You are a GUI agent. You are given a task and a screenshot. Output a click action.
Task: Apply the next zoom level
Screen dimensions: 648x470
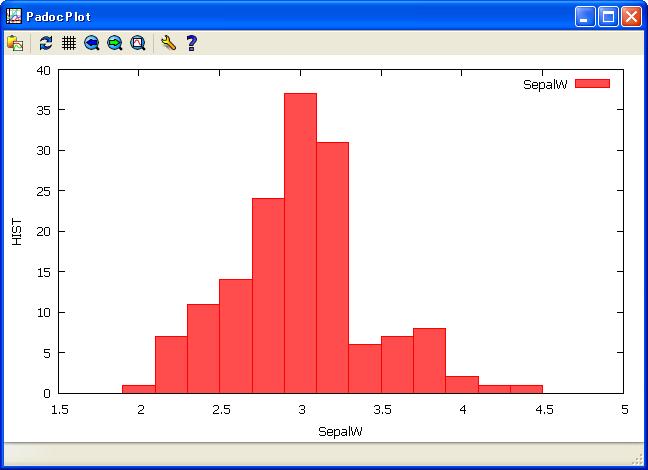click(115, 43)
